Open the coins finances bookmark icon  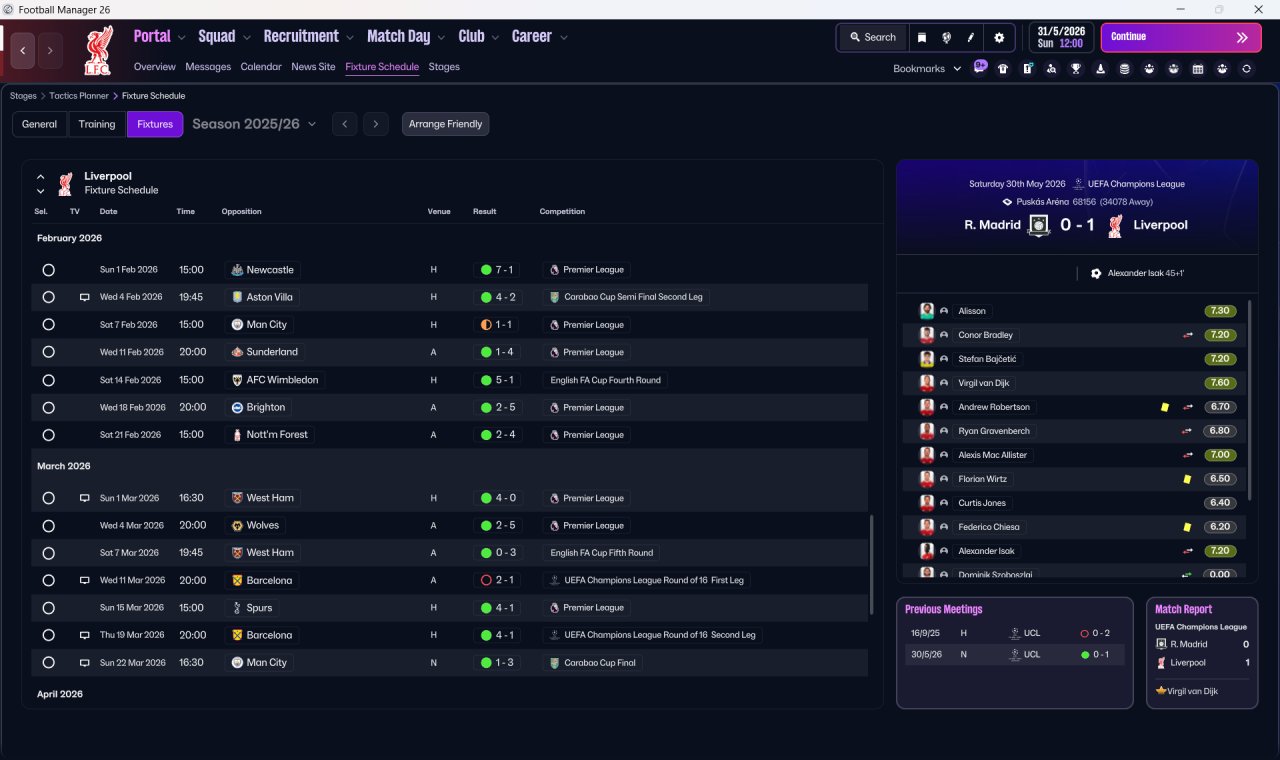click(1124, 69)
